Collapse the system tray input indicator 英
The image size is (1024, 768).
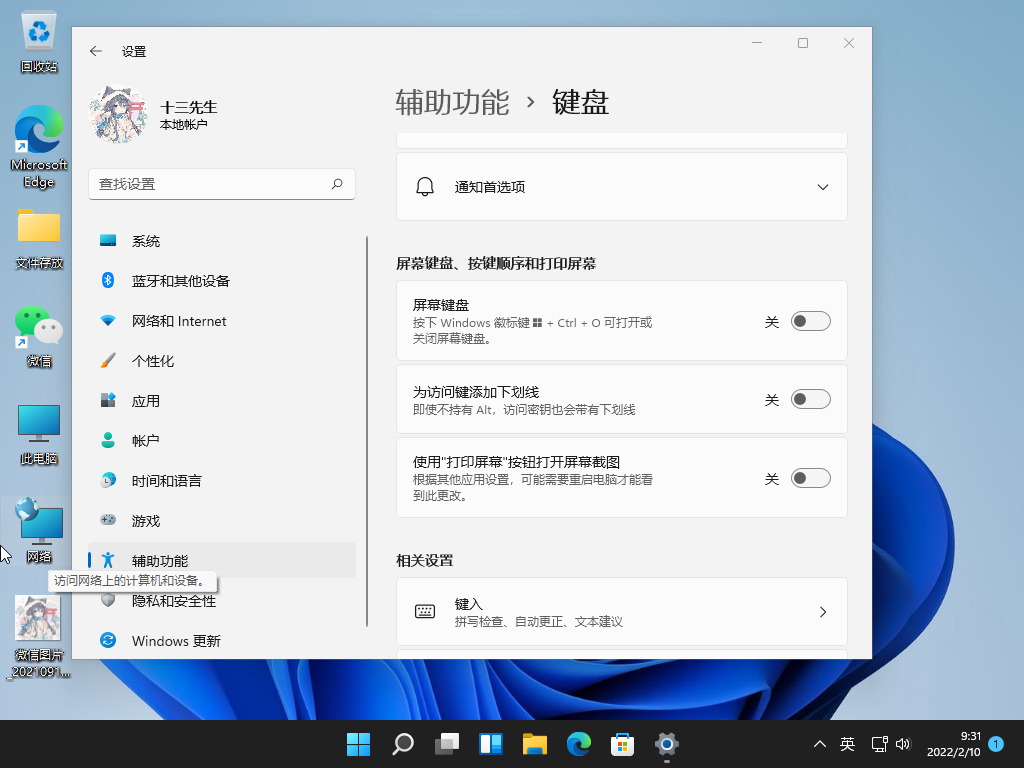(x=846, y=744)
